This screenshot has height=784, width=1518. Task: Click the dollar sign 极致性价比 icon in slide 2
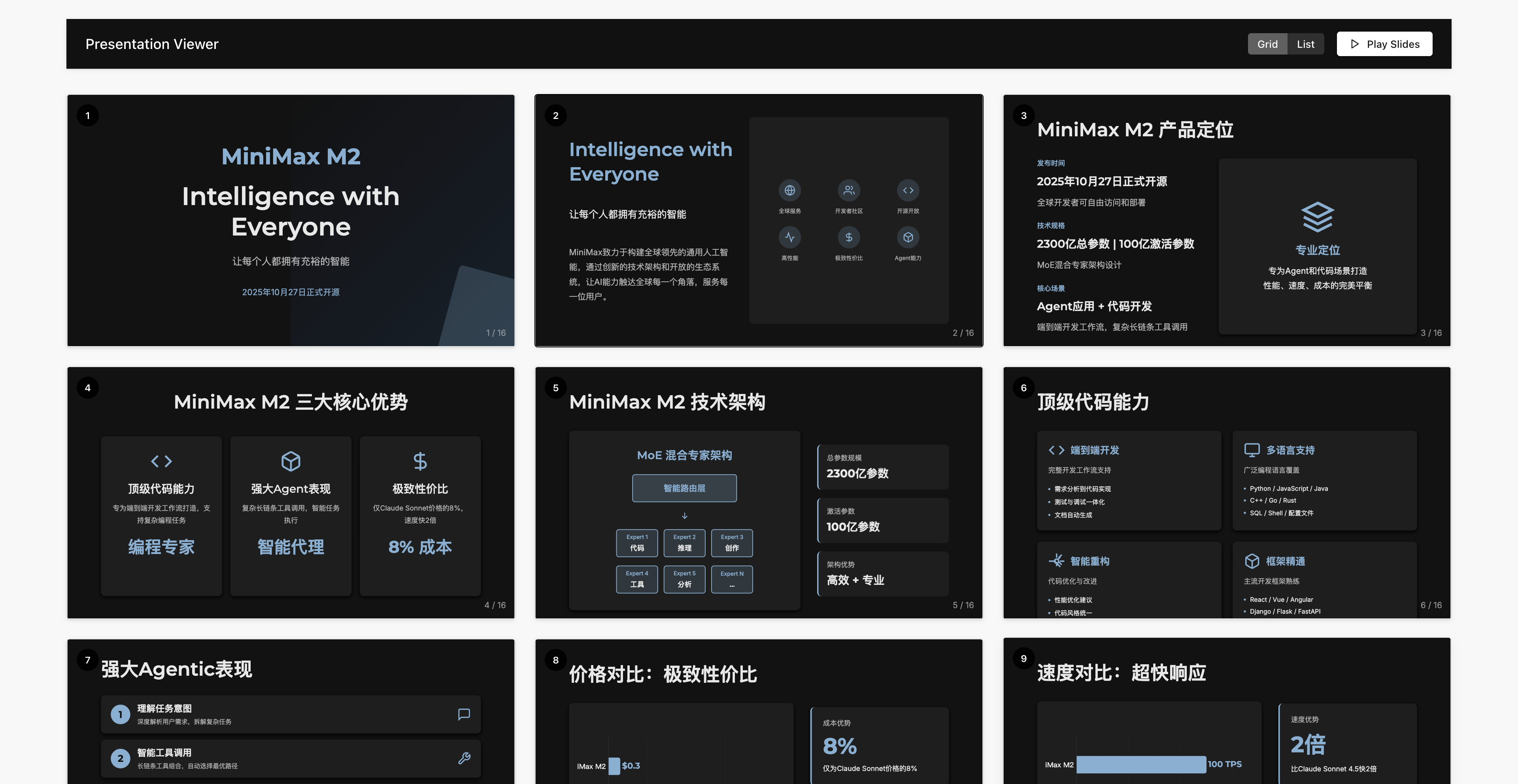(x=849, y=237)
